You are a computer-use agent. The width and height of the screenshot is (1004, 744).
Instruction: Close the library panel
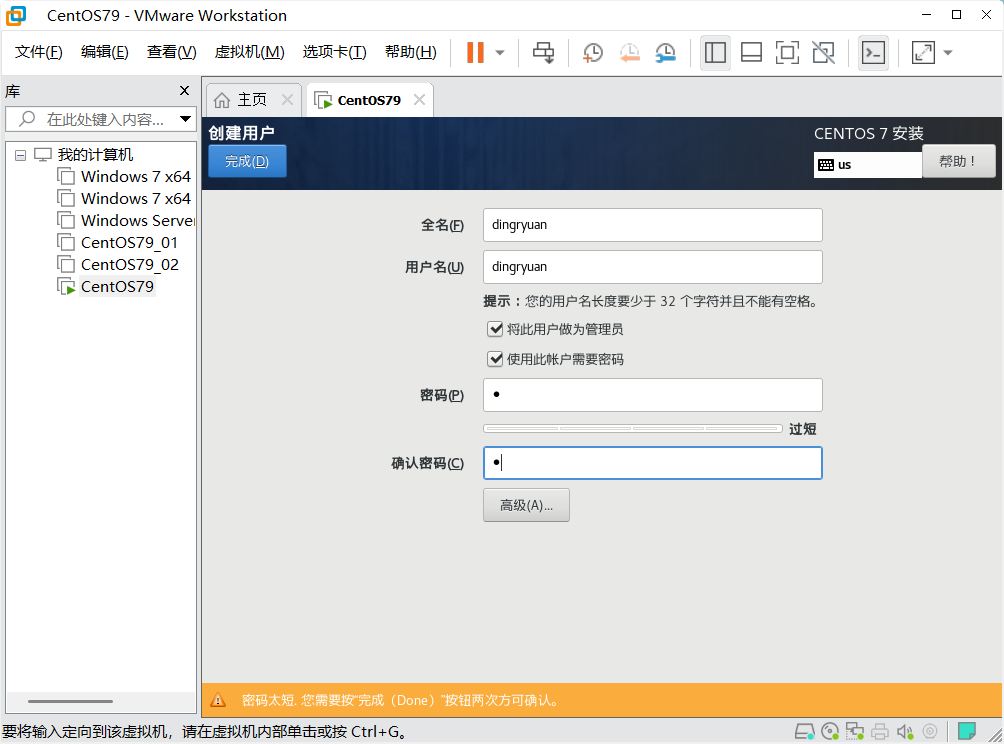[184, 90]
